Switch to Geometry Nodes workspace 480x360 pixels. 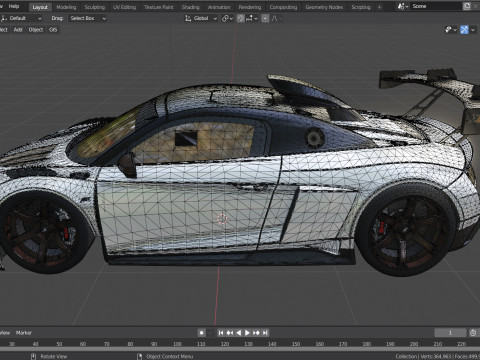pyautogui.click(x=324, y=7)
